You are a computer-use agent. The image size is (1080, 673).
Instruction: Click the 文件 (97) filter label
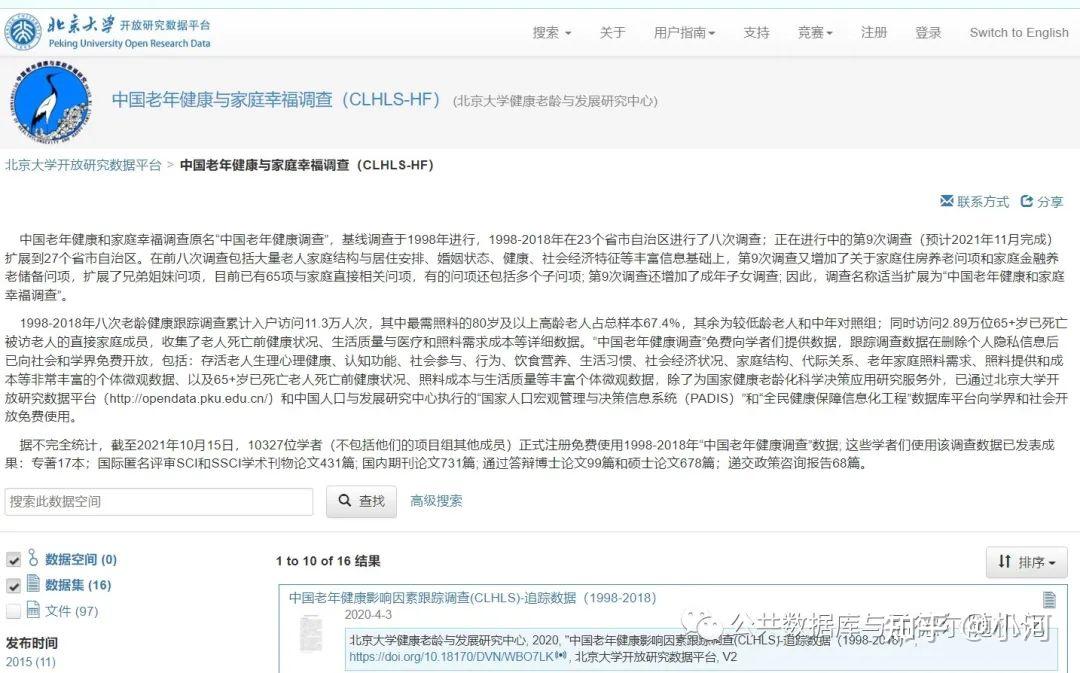(x=72, y=611)
